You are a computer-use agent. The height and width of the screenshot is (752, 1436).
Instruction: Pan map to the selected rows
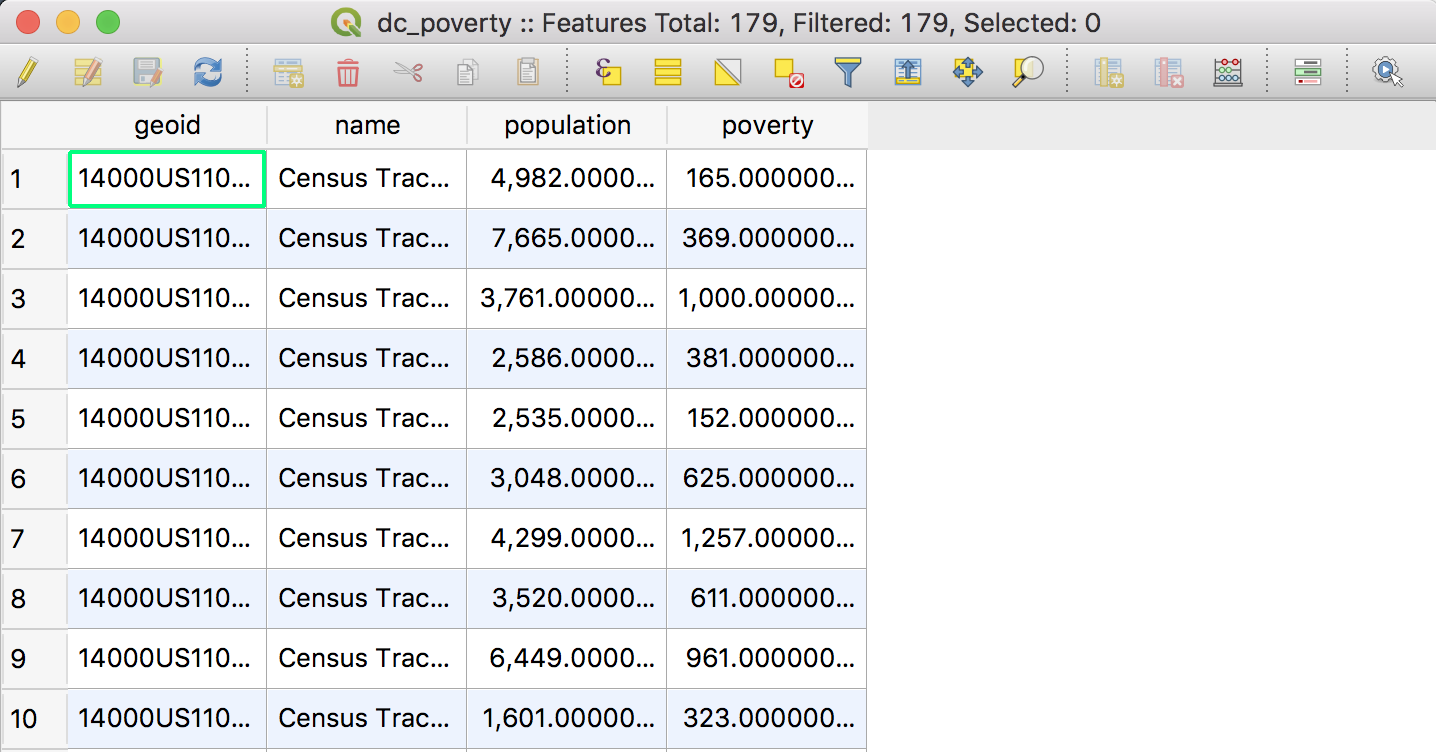pos(968,72)
